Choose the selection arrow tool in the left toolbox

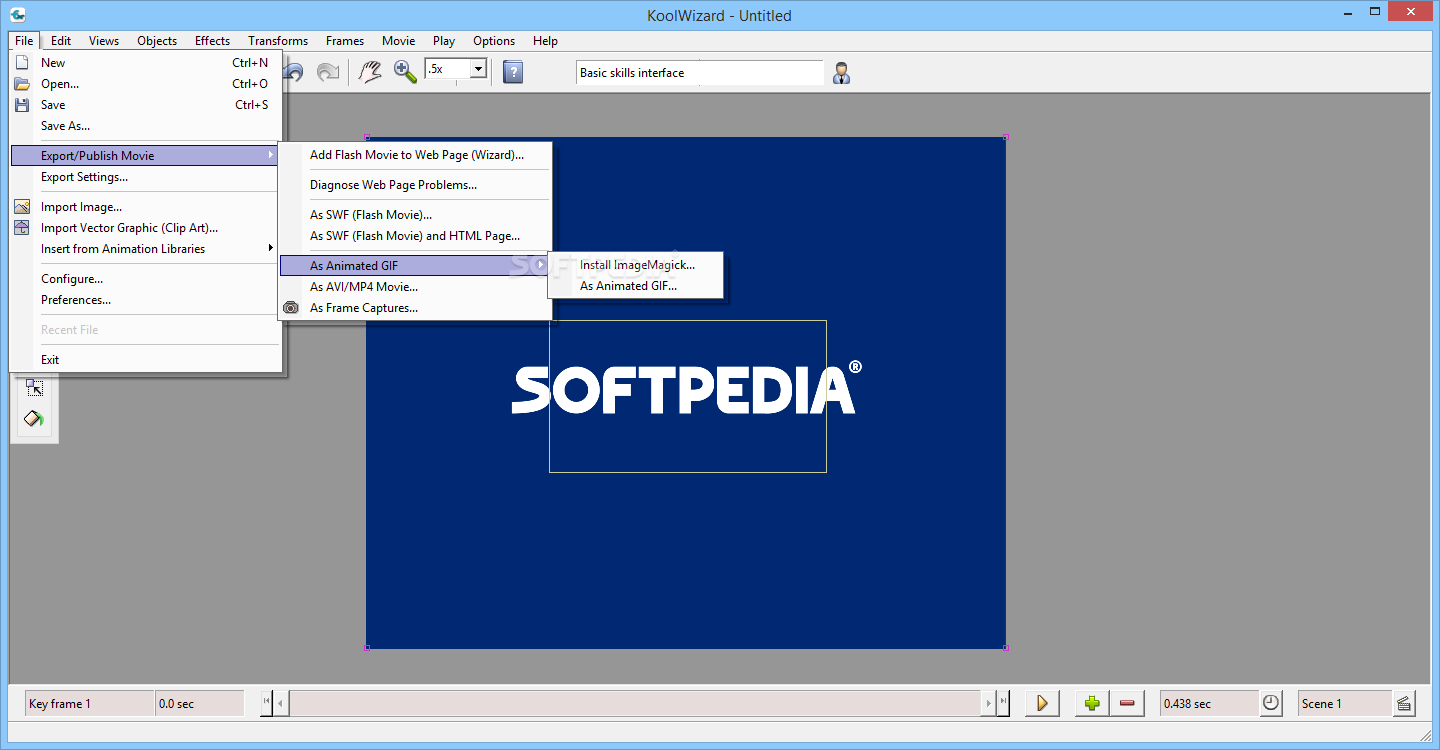click(34, 389)
